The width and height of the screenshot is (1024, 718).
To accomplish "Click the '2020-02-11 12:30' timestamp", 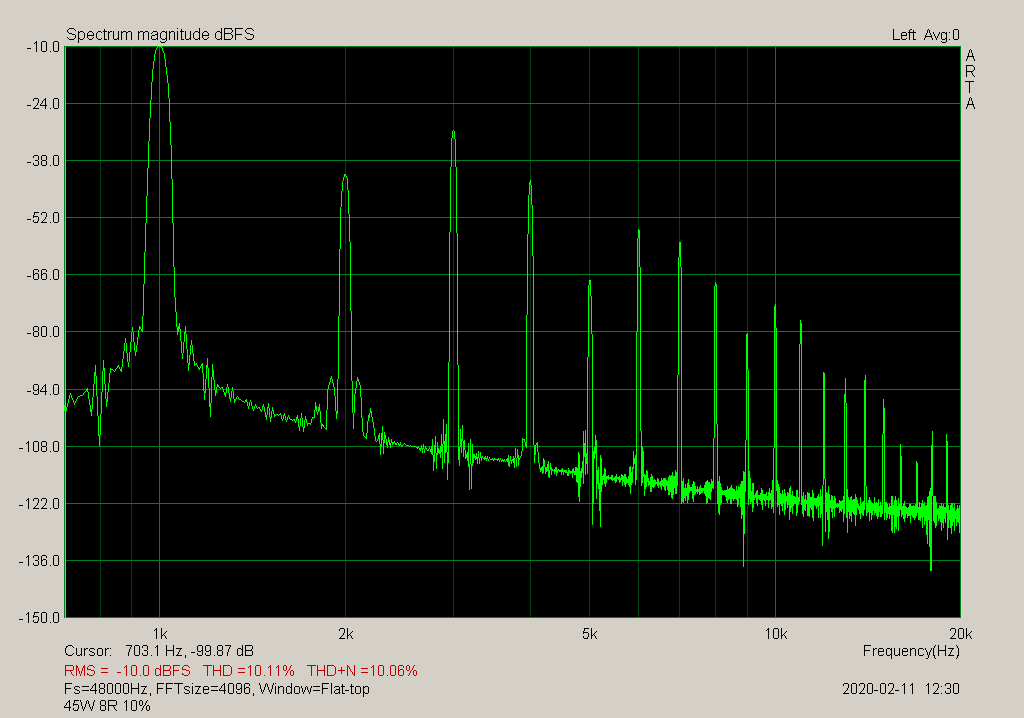I will click(x=901, y=689).
